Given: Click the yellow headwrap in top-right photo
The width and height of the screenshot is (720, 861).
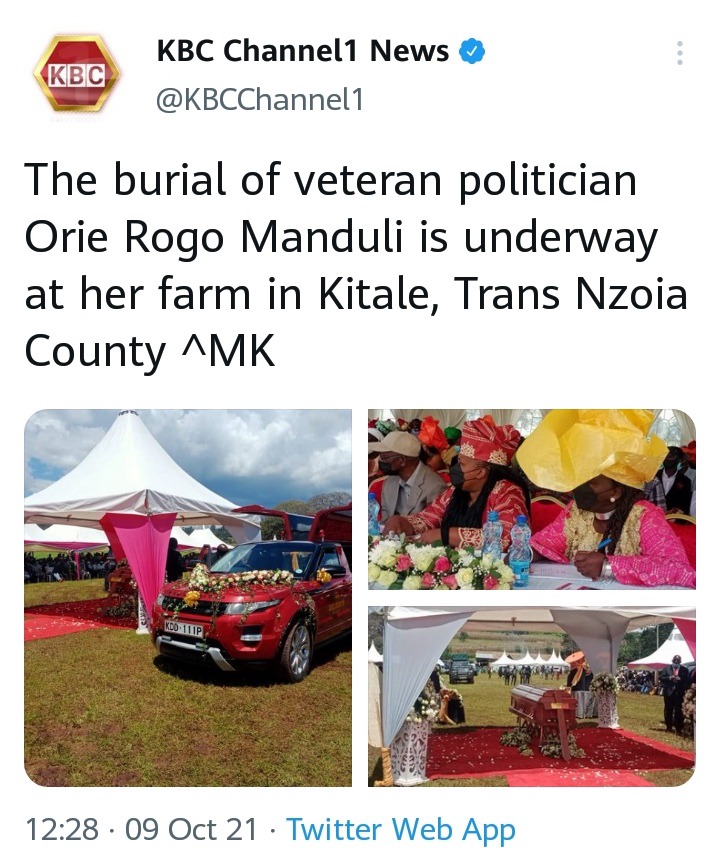Looking at the screenshot, I should coord(590,448).
